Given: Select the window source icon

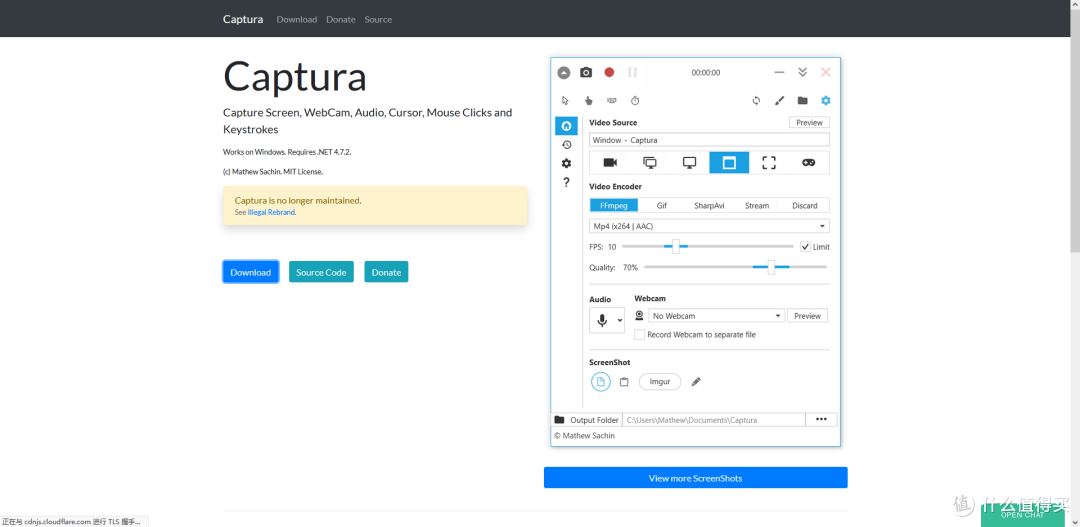Looking at the screenshot, I should pyautogui.click(x=729, y=163).
